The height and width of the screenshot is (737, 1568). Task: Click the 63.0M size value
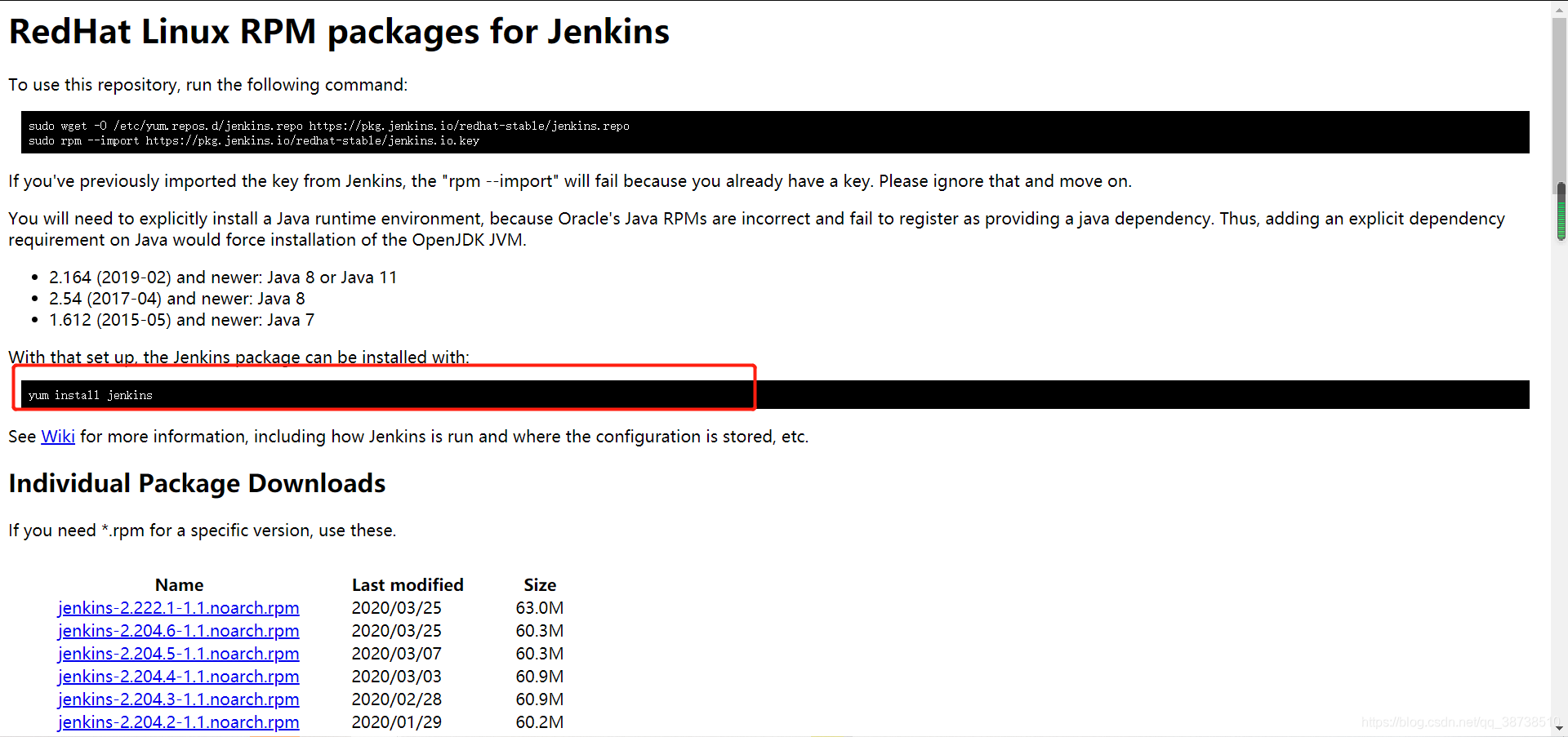pyautogui.click(x=540, y=608)
